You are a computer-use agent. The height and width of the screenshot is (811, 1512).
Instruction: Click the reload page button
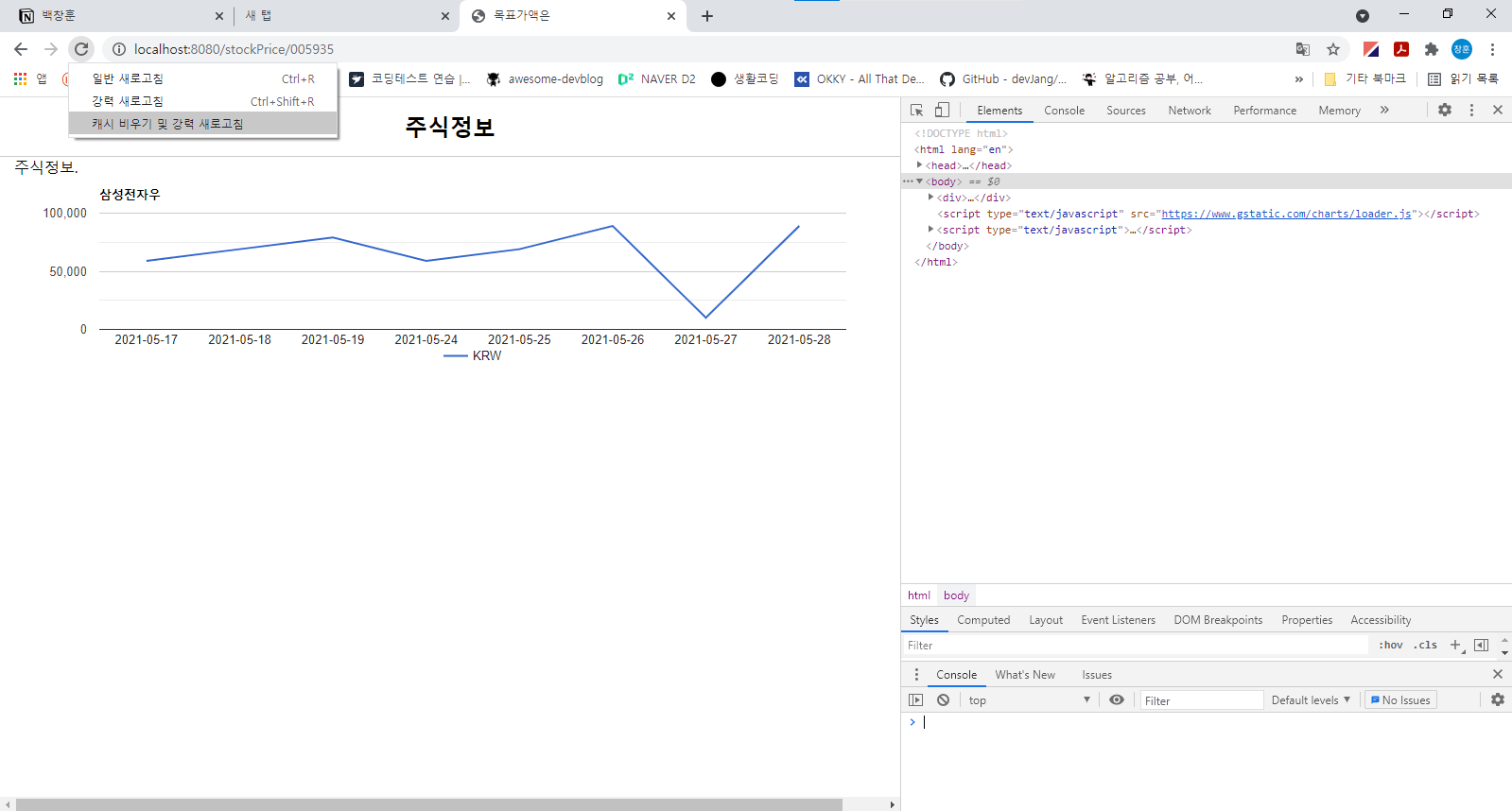81,49
